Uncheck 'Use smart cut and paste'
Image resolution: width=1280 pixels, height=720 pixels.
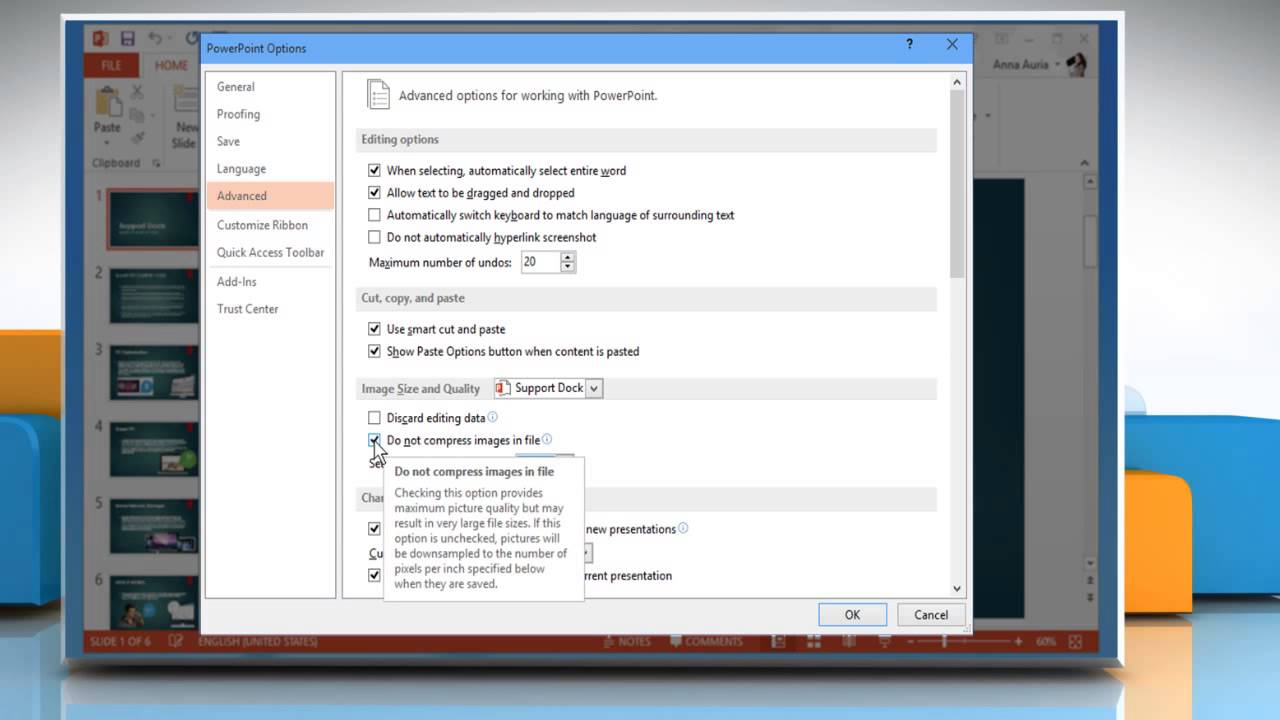pyautogui.click(x=374, y=329)
